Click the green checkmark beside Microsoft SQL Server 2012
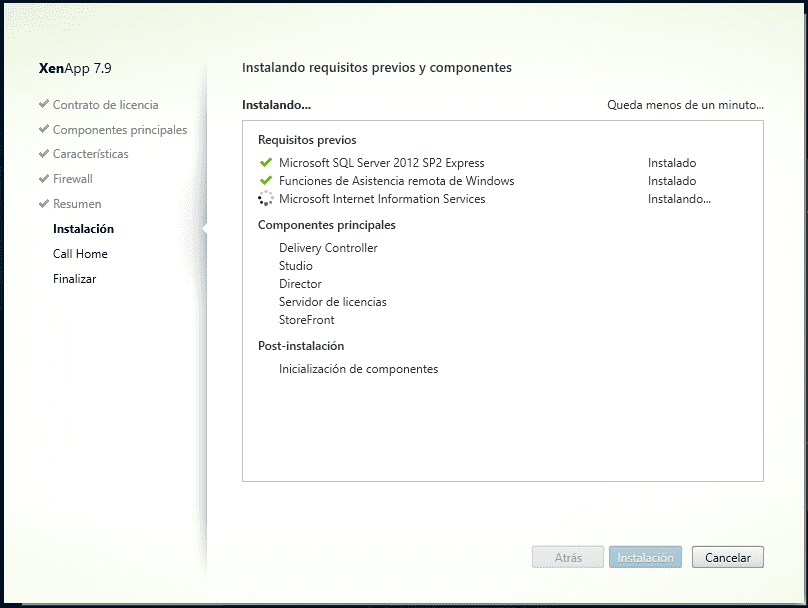The height and width of the screenshot is (608, 808). tap(265, 163)
